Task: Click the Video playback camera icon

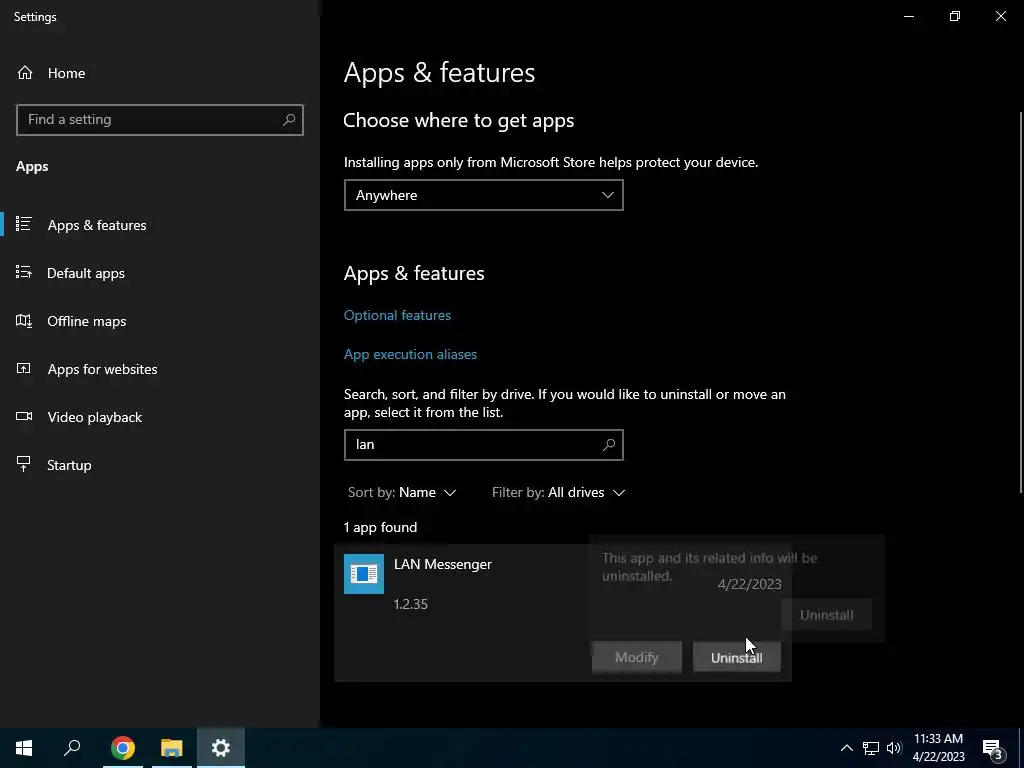Action: [x=24, y=416]
